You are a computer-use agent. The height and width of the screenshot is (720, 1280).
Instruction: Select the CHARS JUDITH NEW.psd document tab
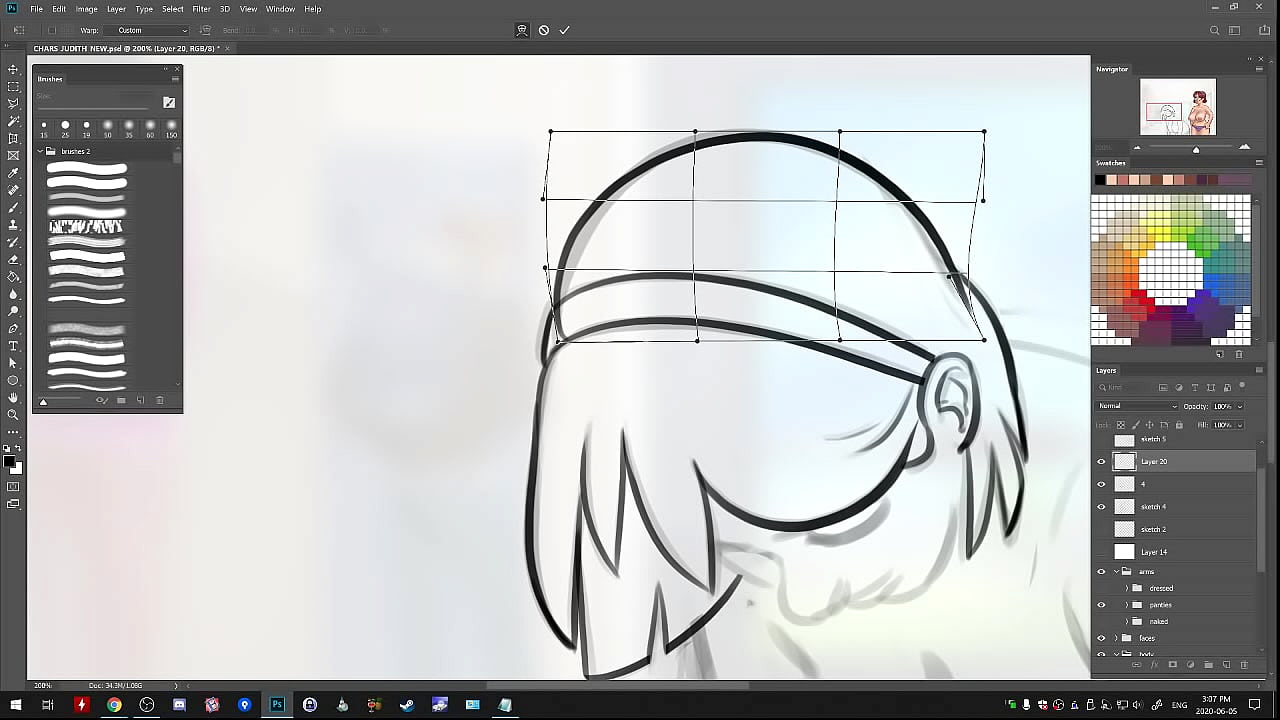pos(125,48)
